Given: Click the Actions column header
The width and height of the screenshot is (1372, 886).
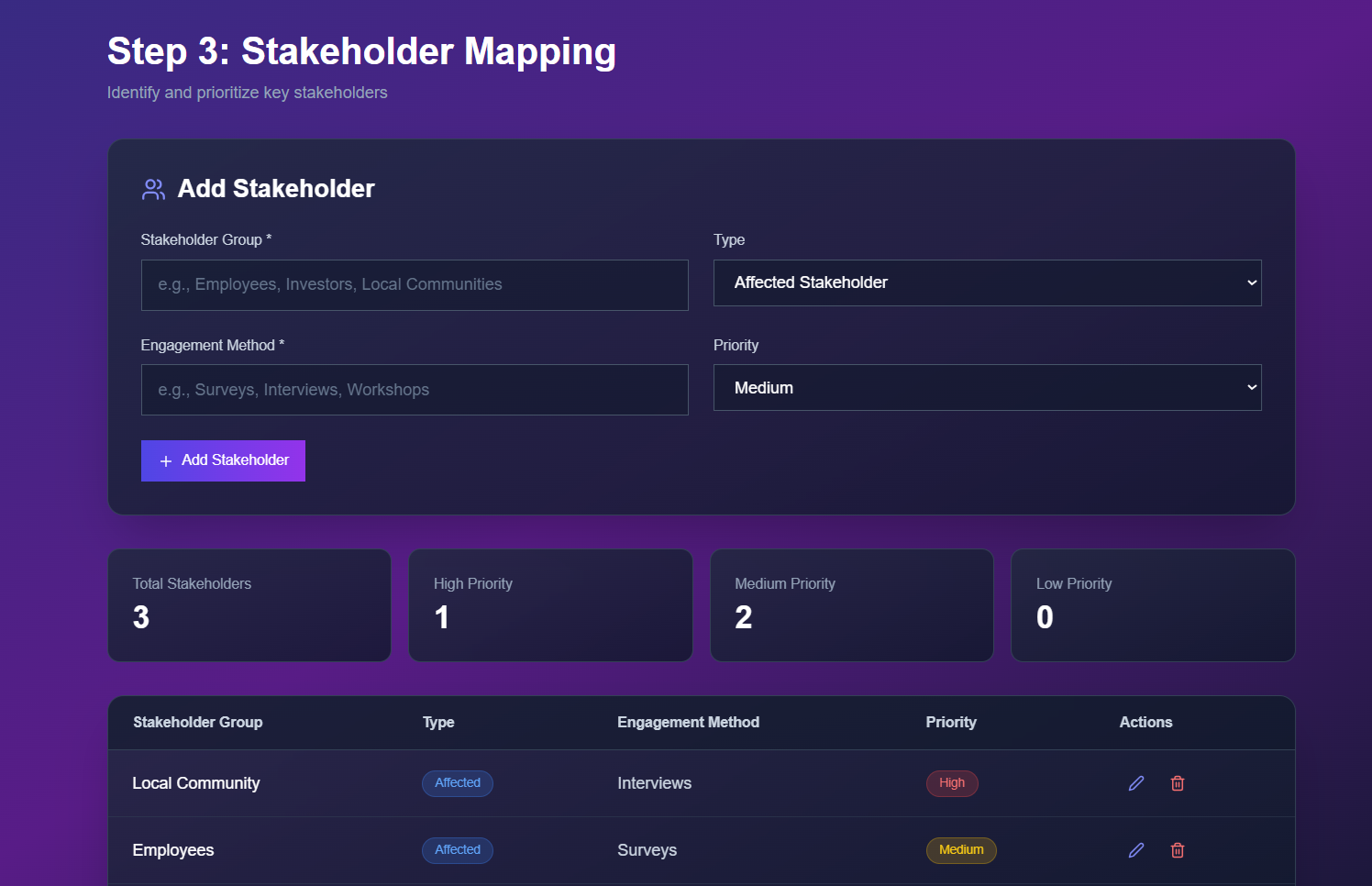Looking at the screenshot, I should pos(1145,723).
